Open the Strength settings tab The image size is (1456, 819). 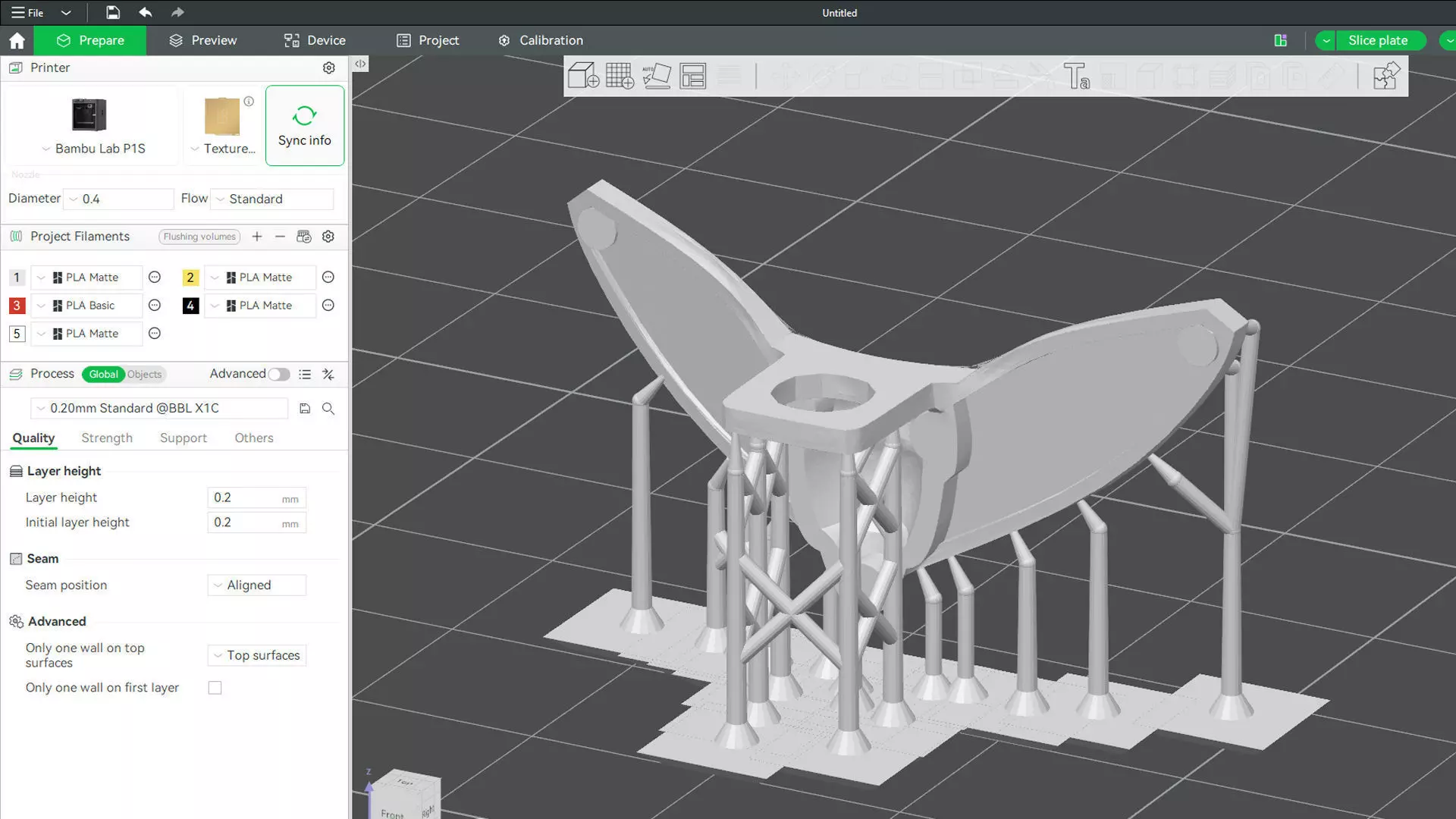107,438
